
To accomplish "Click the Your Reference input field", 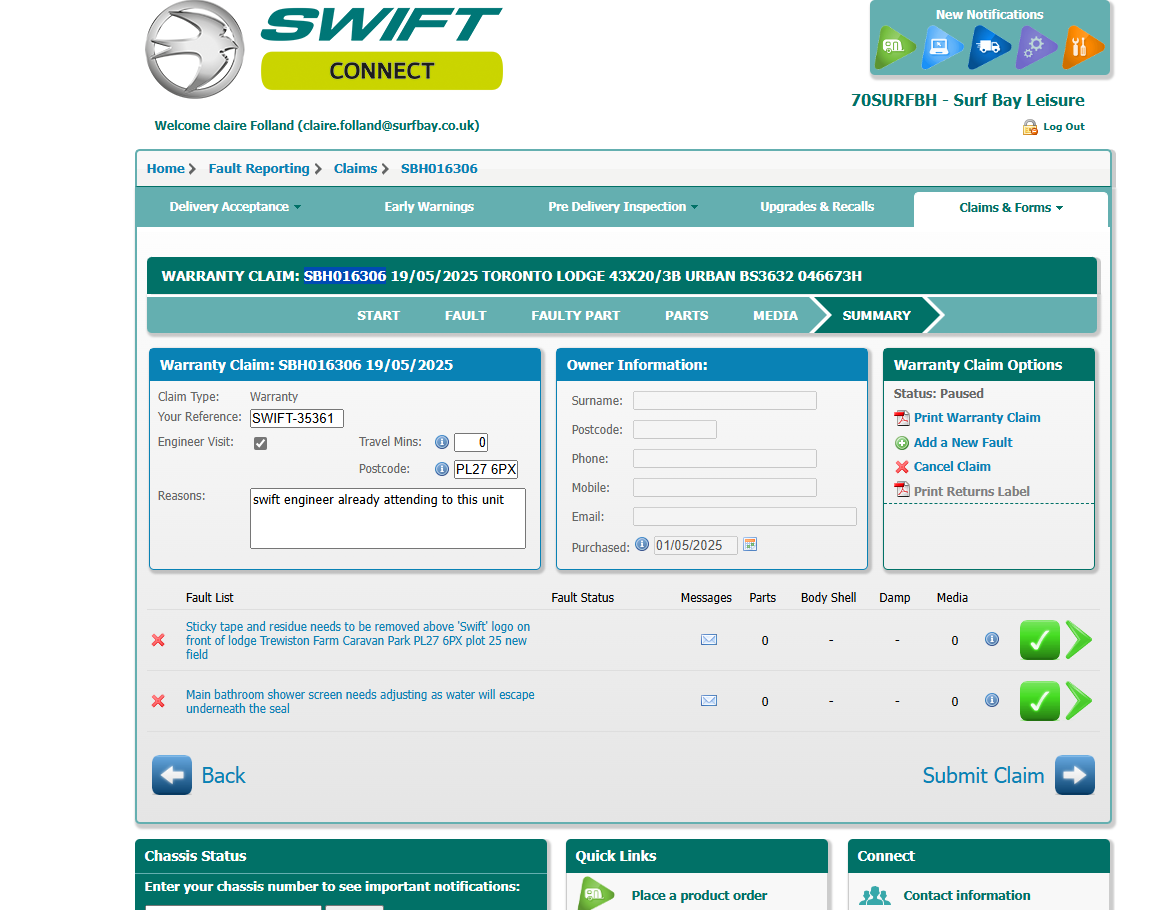I will coord(296,418).
